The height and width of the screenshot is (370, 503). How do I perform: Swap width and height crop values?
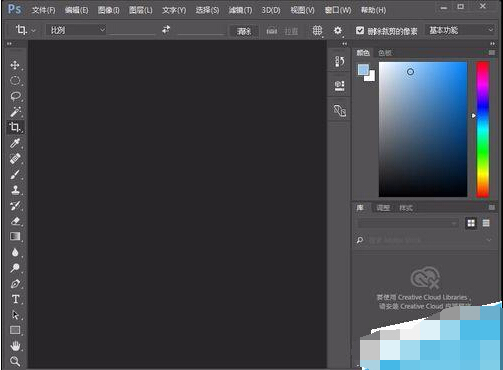pos(166,30)
